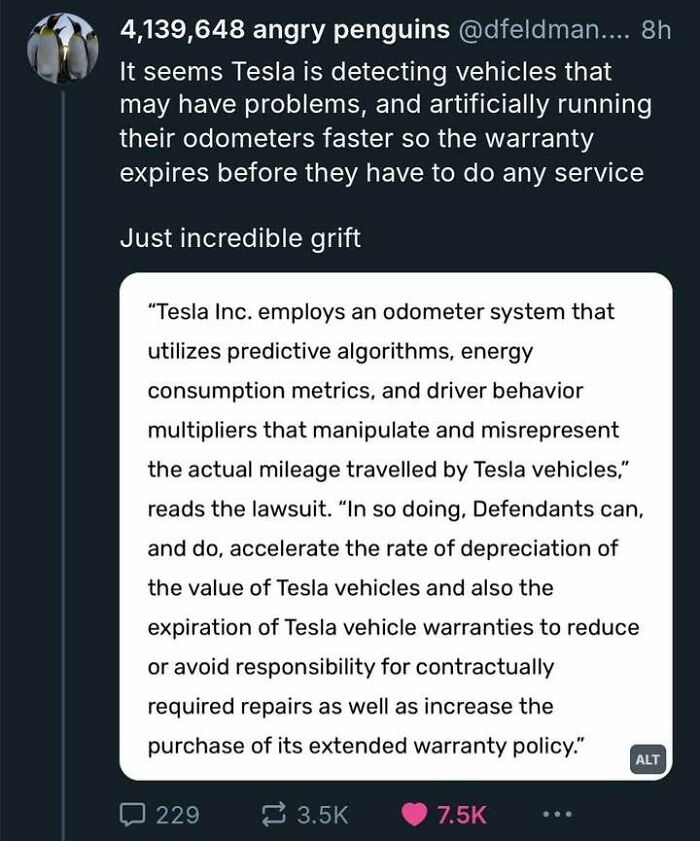Click 'purchase of its extended warranty policy' line
Viewport: 700px width, 841px height.
[x=366, y=746]
